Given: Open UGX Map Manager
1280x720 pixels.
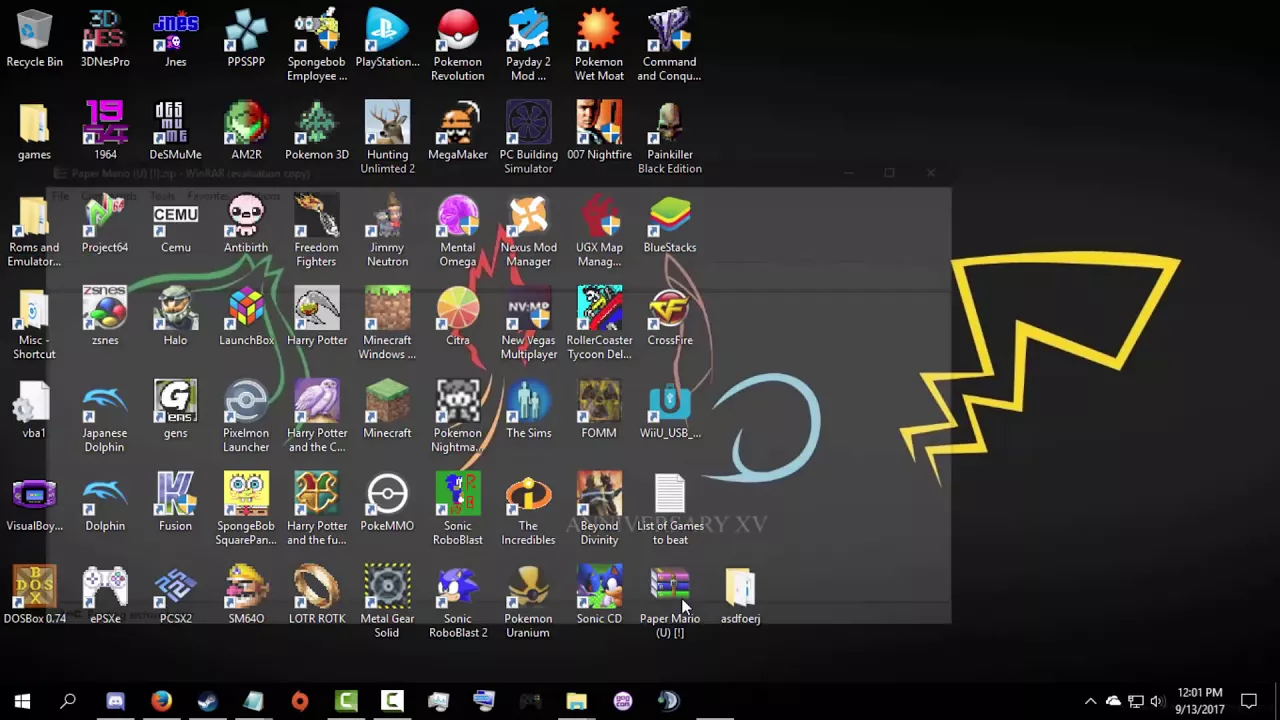Looking at the screenshot, I should point(599,232).
